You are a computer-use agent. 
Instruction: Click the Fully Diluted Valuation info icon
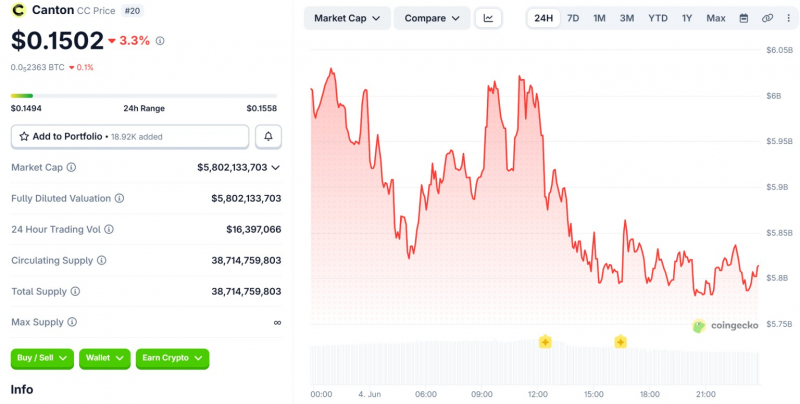pos(119,198)
